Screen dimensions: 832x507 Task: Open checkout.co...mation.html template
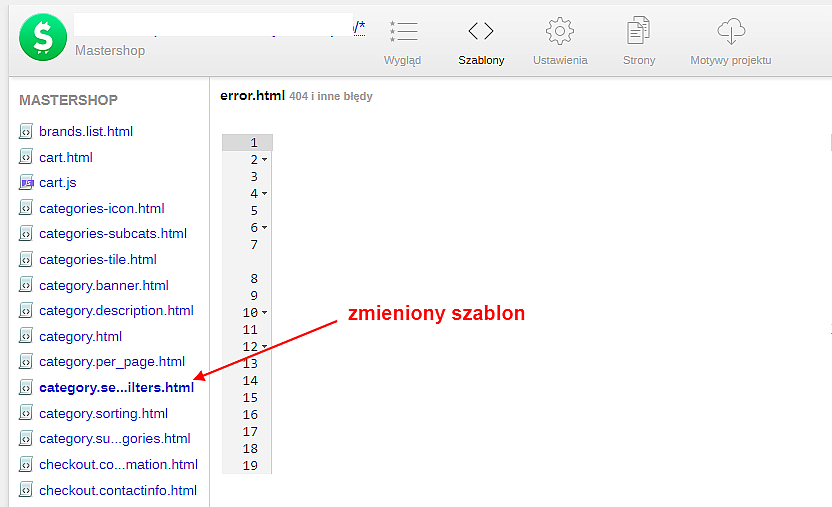coord(118,465)
